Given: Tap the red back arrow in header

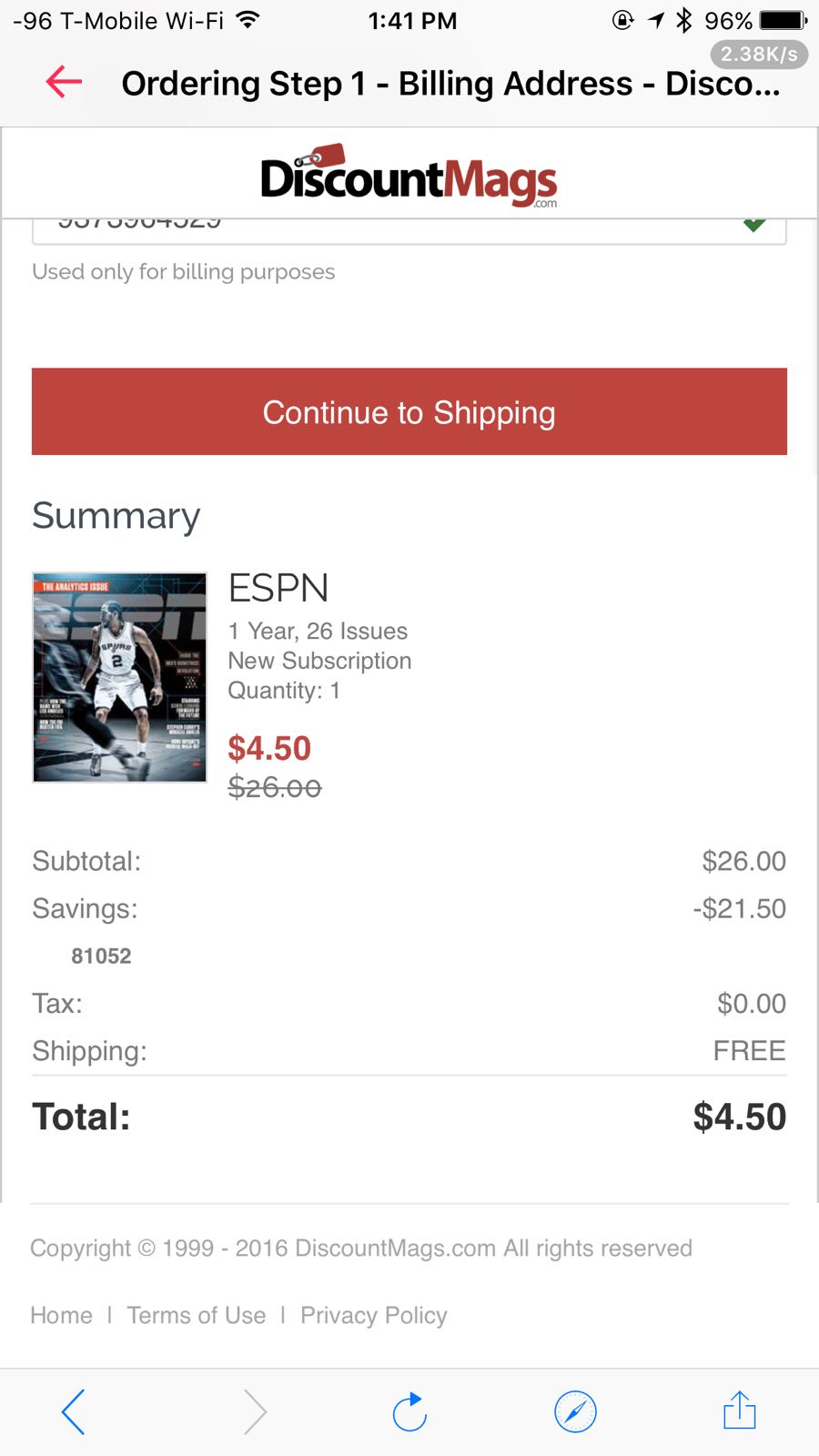Looking at the screenshot, I should click(x=64, y=82).
